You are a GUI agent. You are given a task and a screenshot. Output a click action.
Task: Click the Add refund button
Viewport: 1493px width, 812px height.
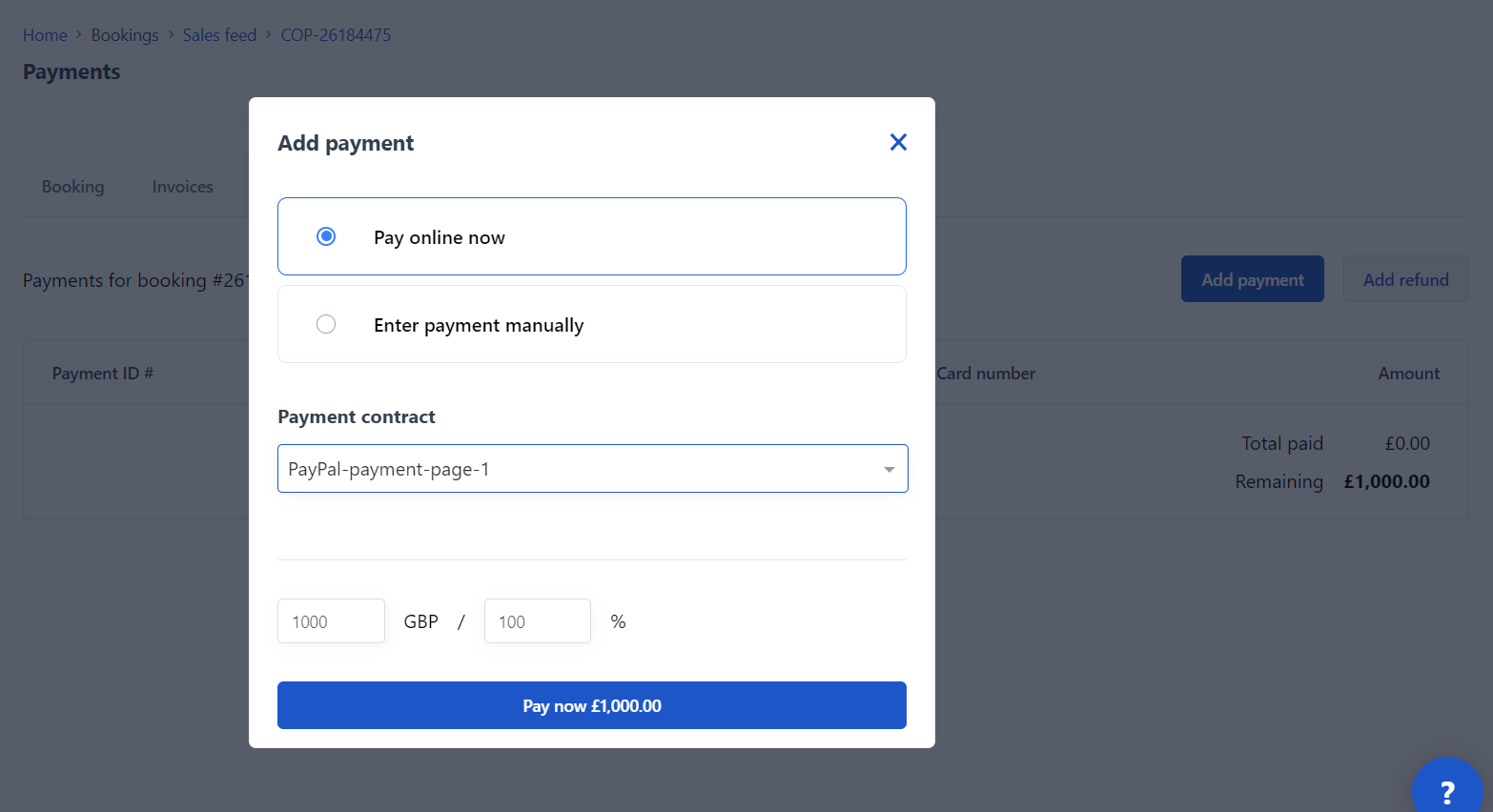click(1406, 279)
